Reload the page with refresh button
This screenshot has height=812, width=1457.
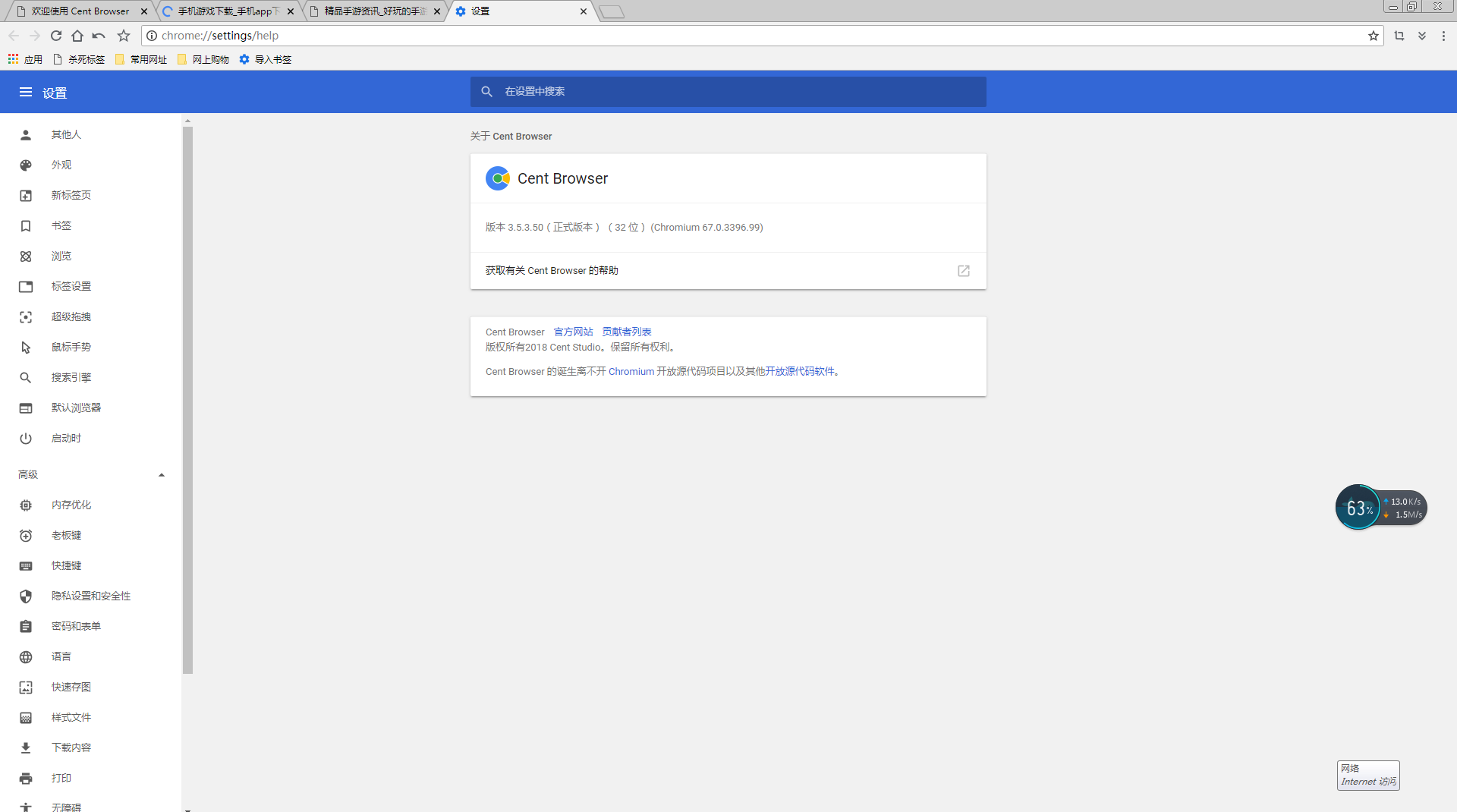[56, 36]
